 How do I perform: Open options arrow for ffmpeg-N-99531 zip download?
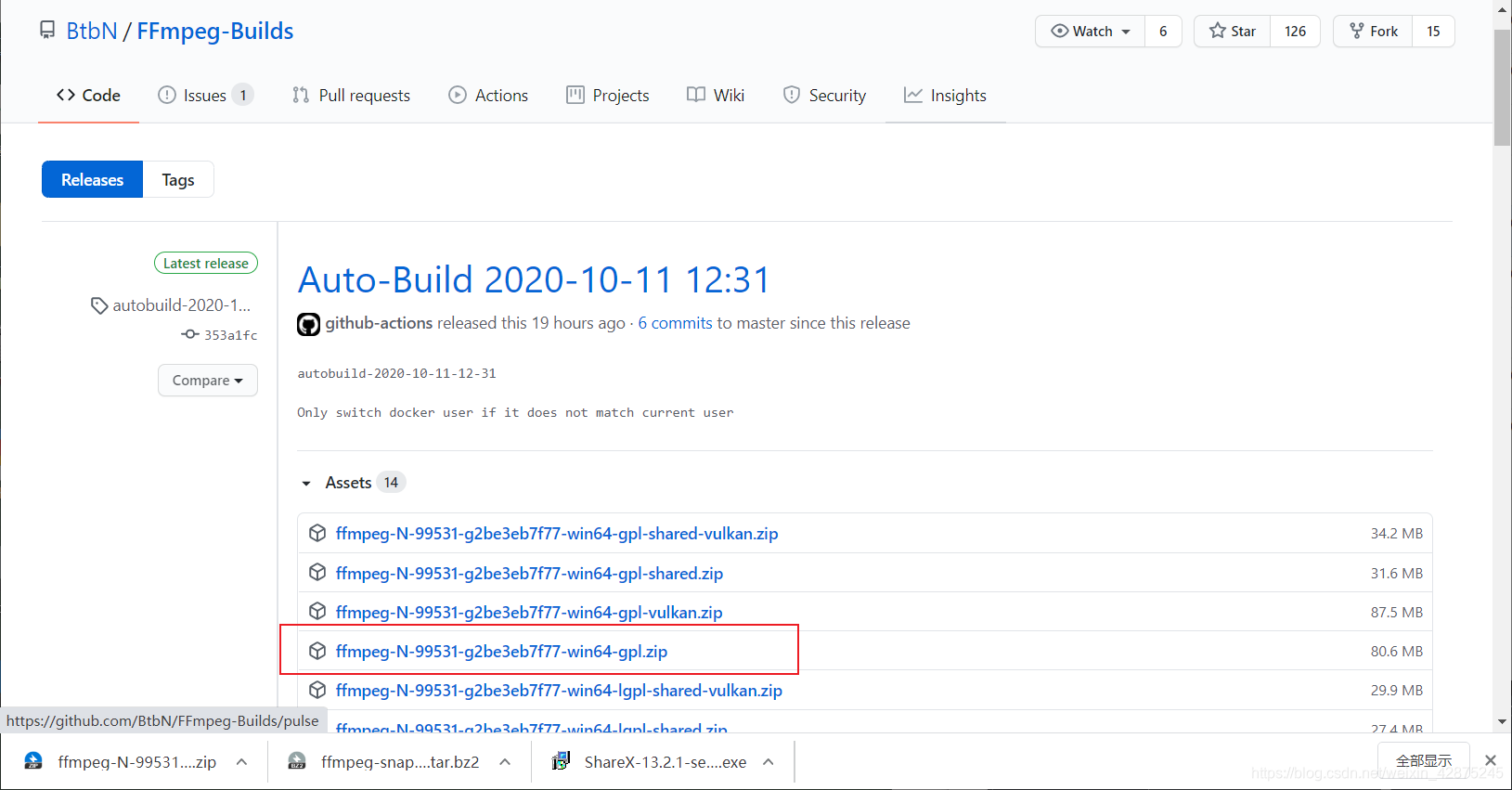tap(241, 762)
